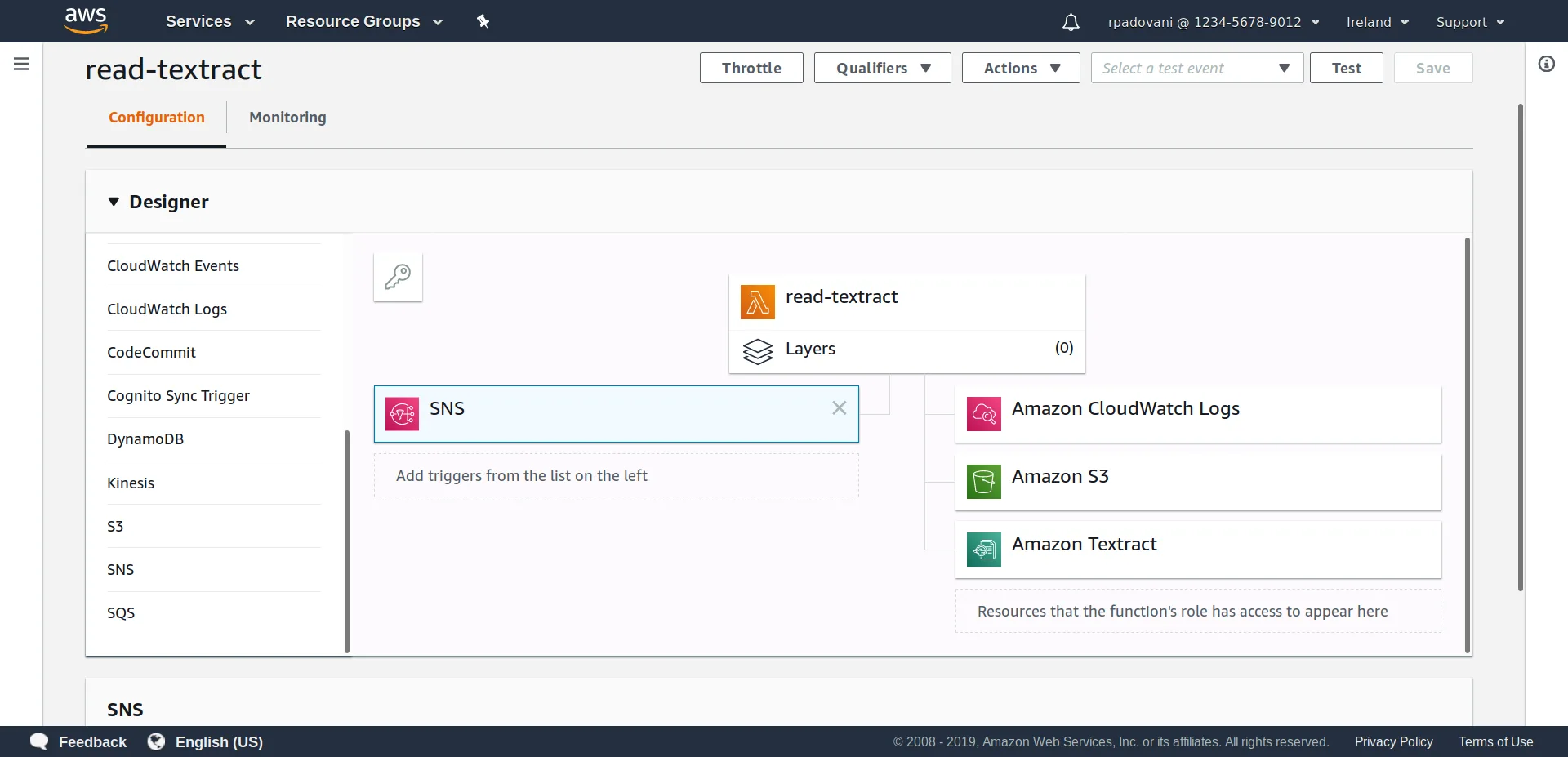Open the AWS home logo

coord(86,20)
